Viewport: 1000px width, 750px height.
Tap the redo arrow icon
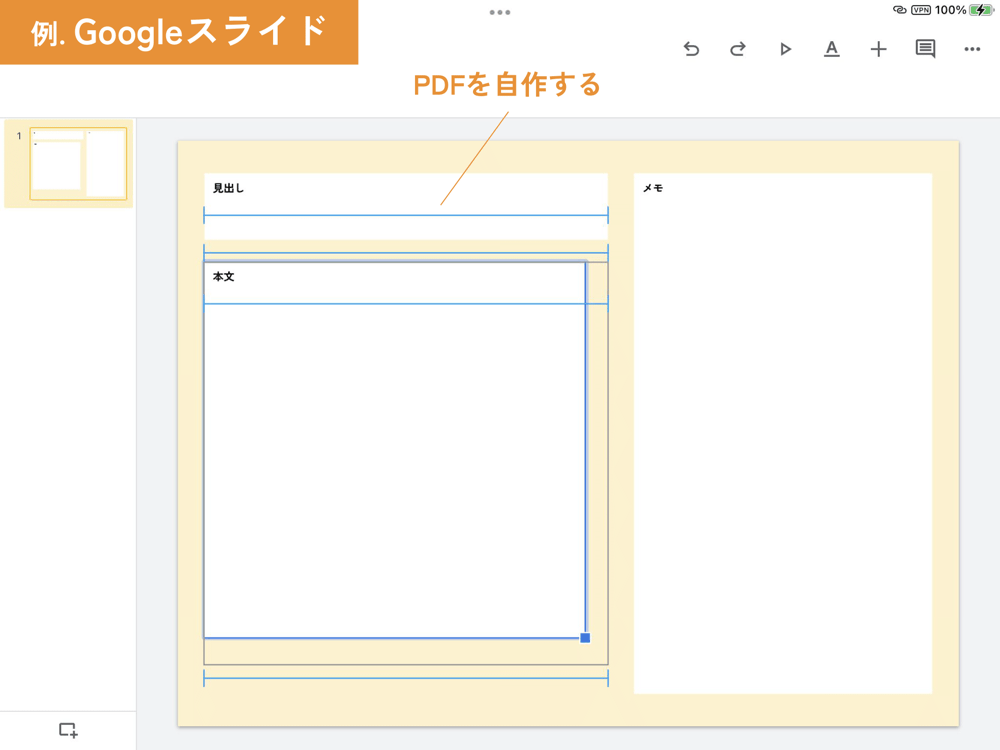(738, 49)
